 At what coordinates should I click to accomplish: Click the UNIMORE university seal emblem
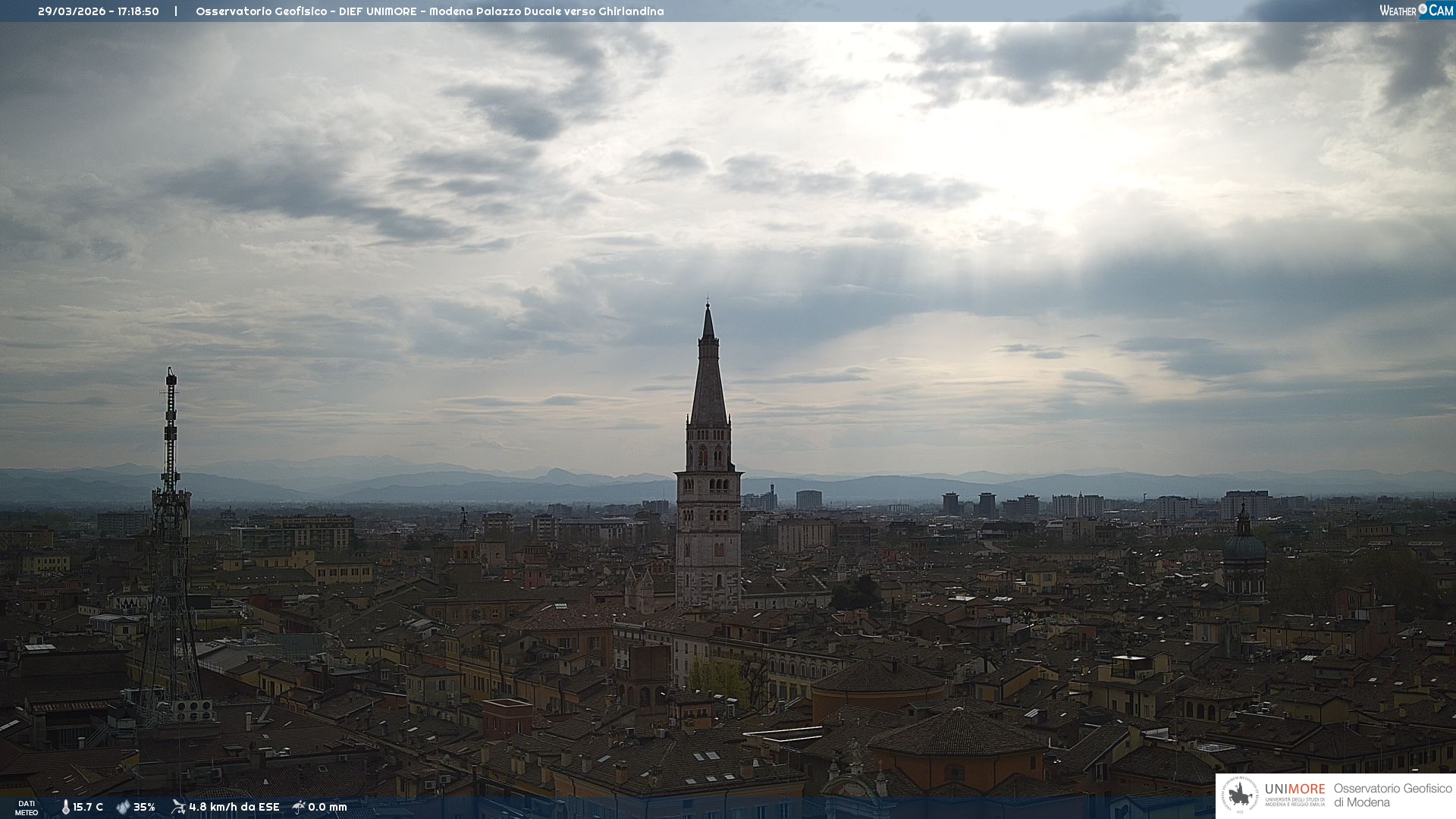(x=1240, y=795)
